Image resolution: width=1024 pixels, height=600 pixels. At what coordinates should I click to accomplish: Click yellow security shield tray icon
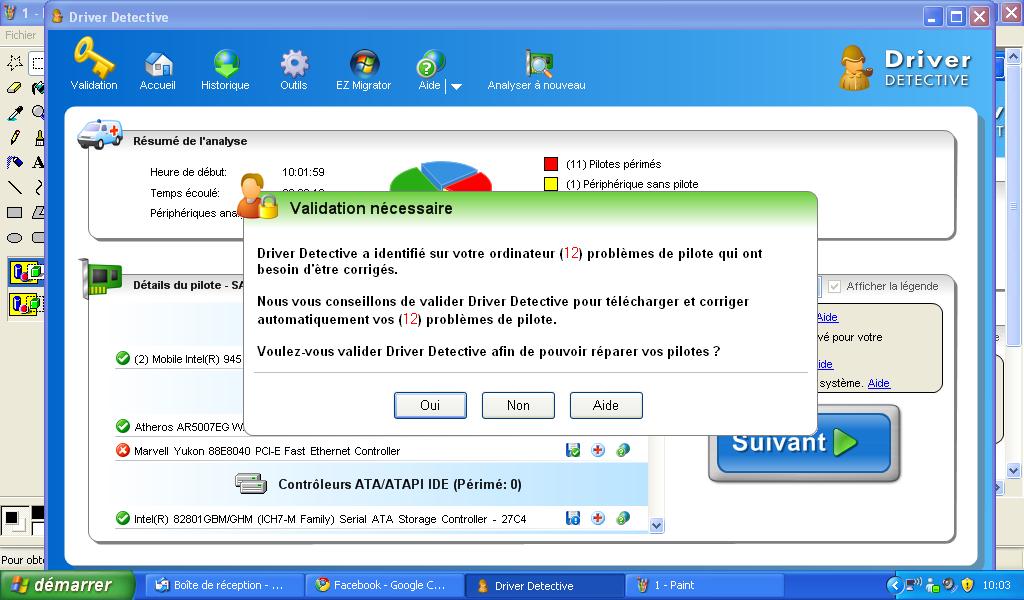click(968, 586)
